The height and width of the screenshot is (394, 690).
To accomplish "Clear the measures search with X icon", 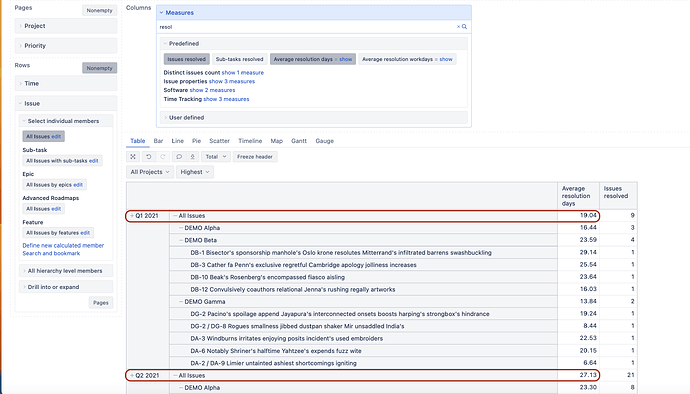I will coord(458,27).
